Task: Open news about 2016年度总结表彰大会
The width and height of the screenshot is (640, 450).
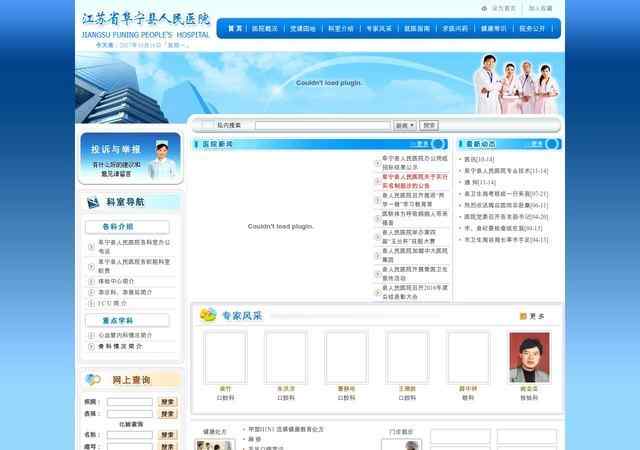Action: coord(415,292)
